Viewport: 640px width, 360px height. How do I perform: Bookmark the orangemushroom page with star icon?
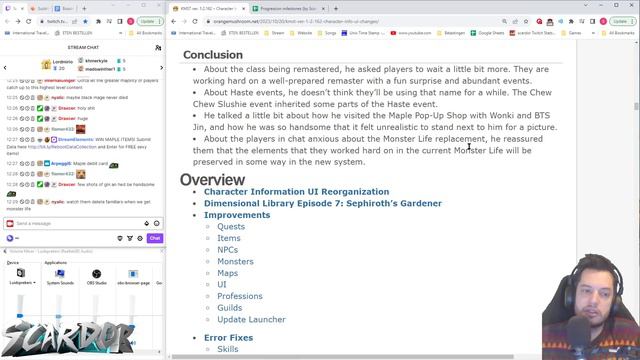pos(526,21)
